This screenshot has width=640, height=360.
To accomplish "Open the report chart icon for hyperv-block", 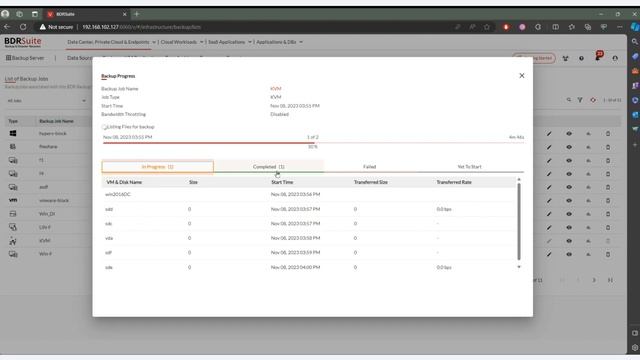I will click(588, 134).
